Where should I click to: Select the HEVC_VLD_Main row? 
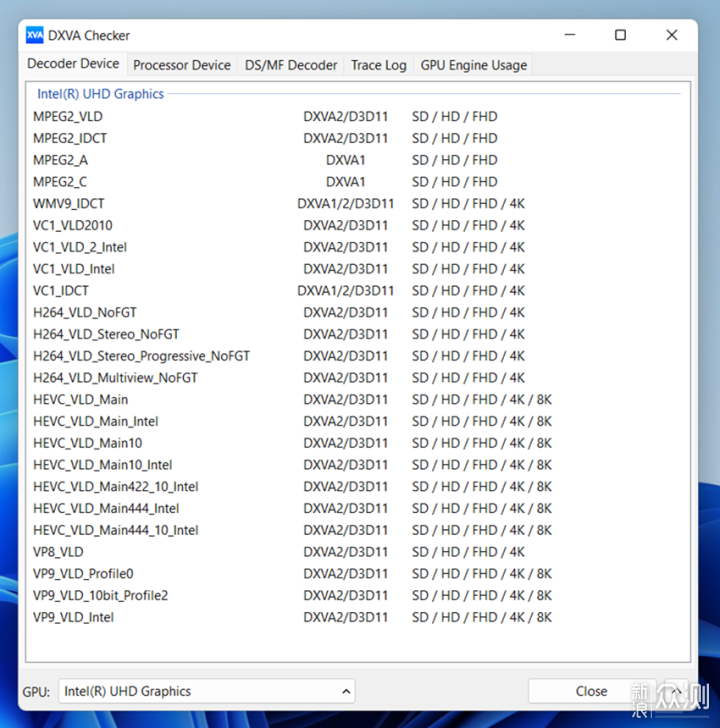[357, 400]
